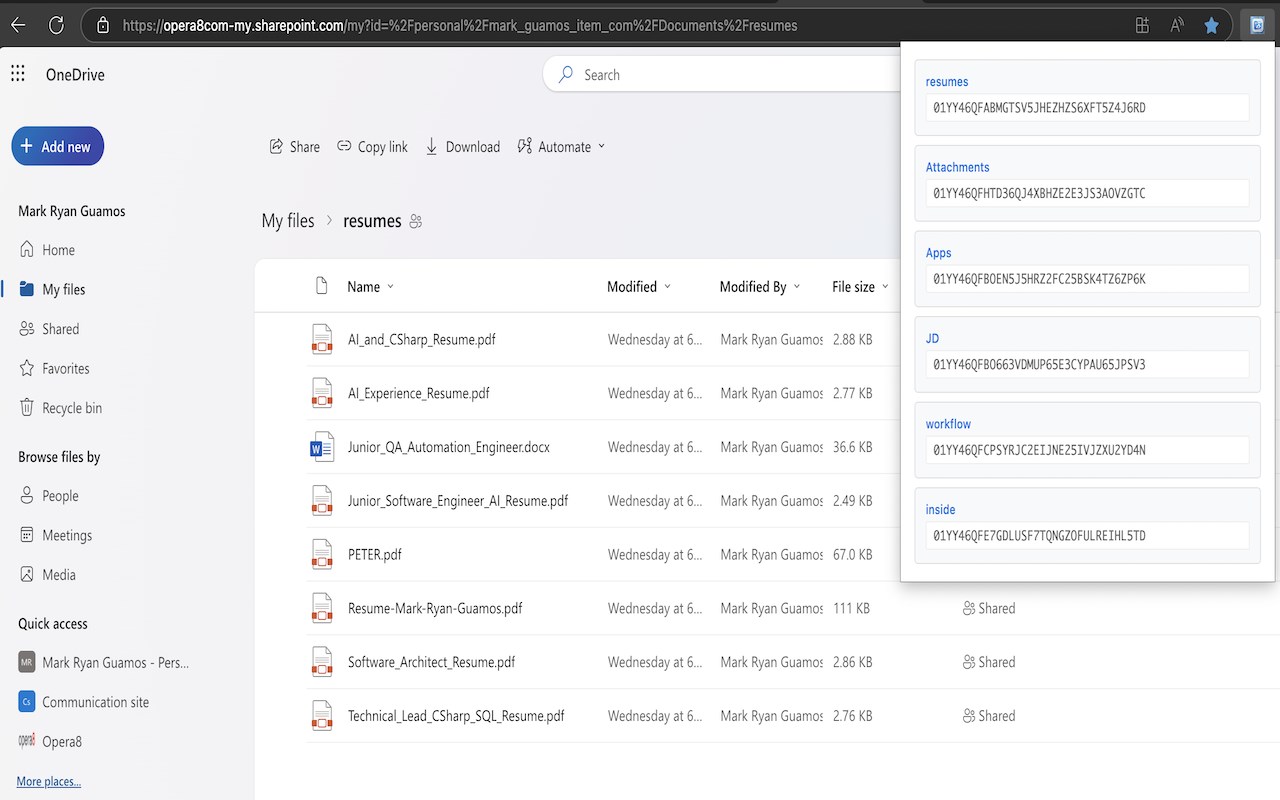Click the PDF icon for PETER.pdf
The height and width of the screenshot is (800, 1280).
coord(321,555)
